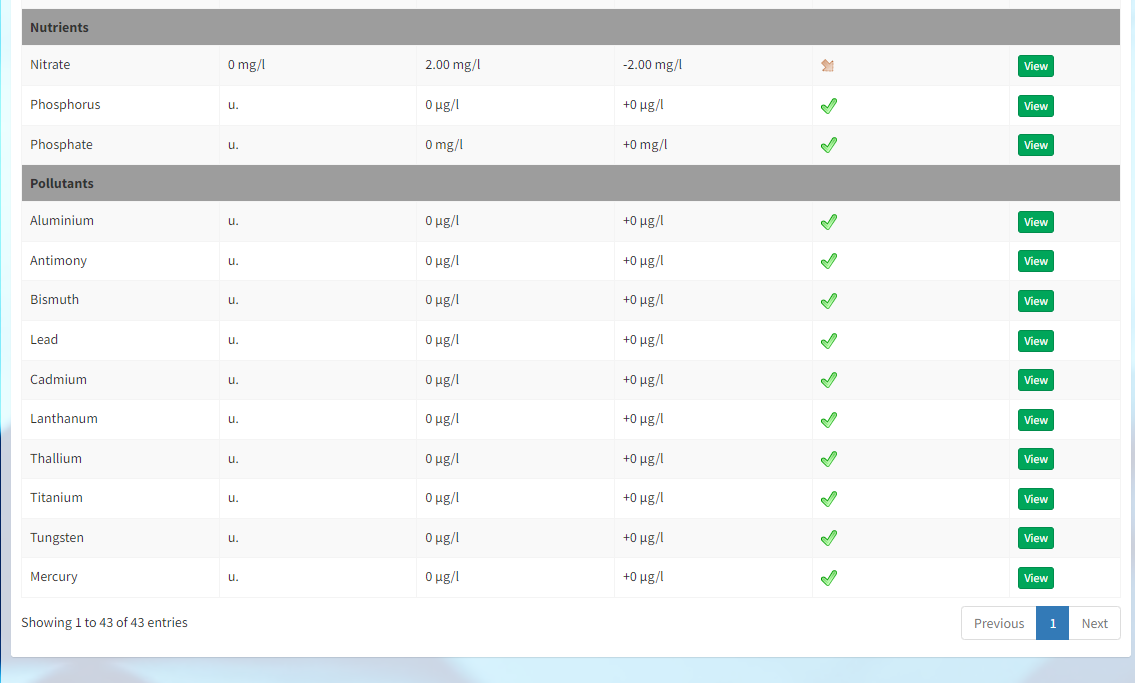Click the Thallium green checkmark icon

point(829,459)
